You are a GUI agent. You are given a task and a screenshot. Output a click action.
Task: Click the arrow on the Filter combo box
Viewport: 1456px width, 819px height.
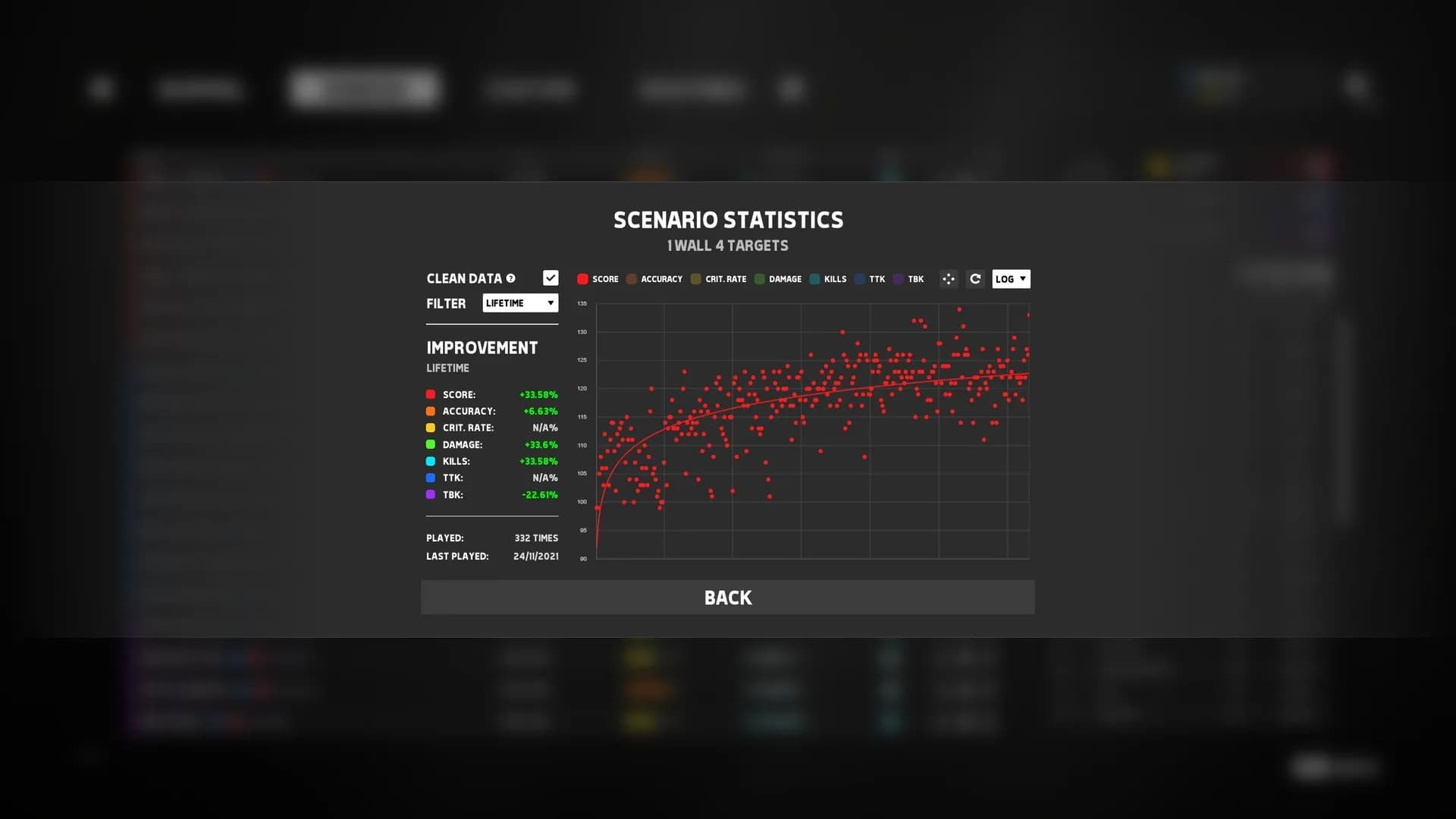click(551, 303)
